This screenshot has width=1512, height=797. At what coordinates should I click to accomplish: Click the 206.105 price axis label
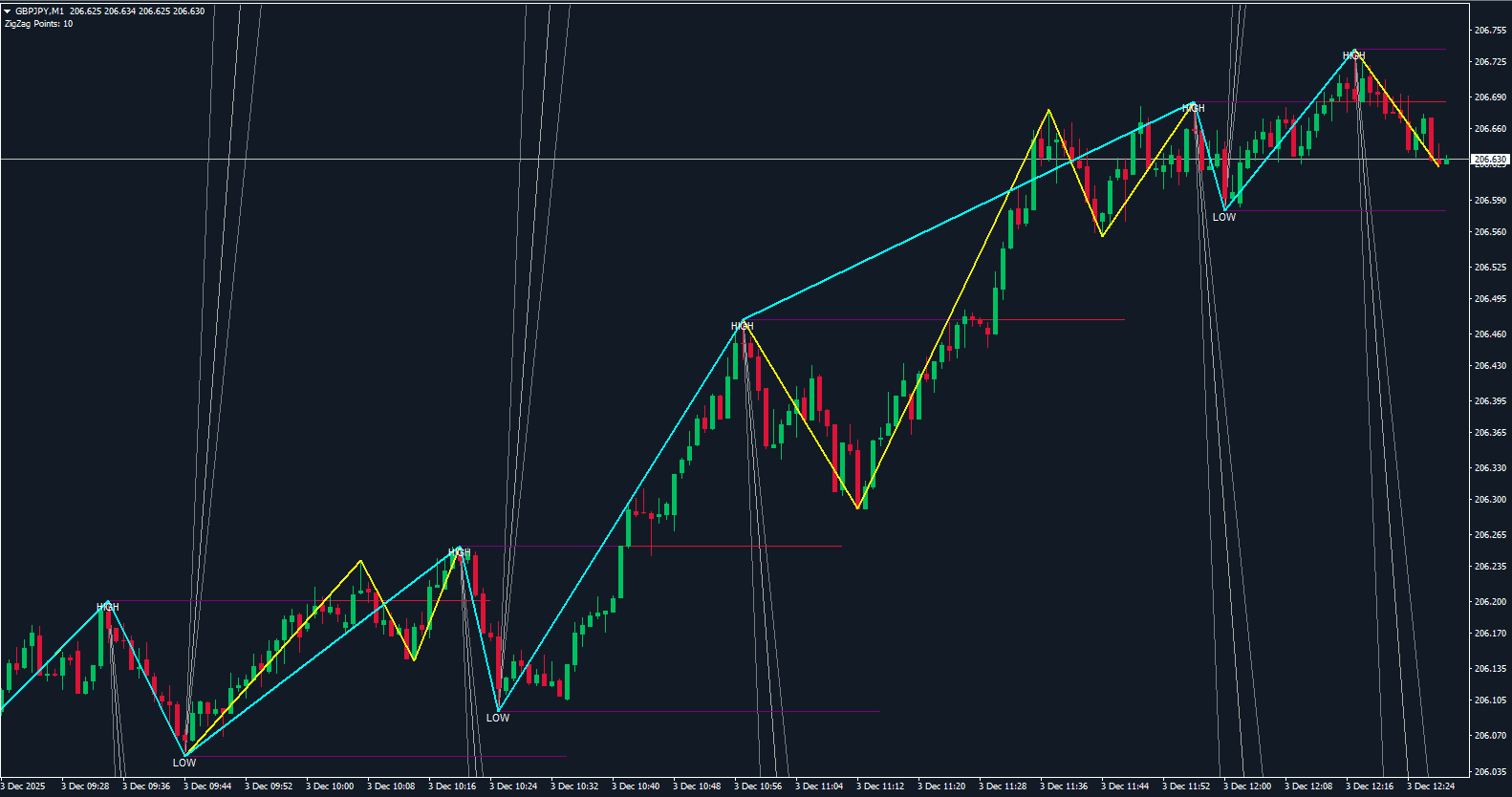coord(1490,700)
